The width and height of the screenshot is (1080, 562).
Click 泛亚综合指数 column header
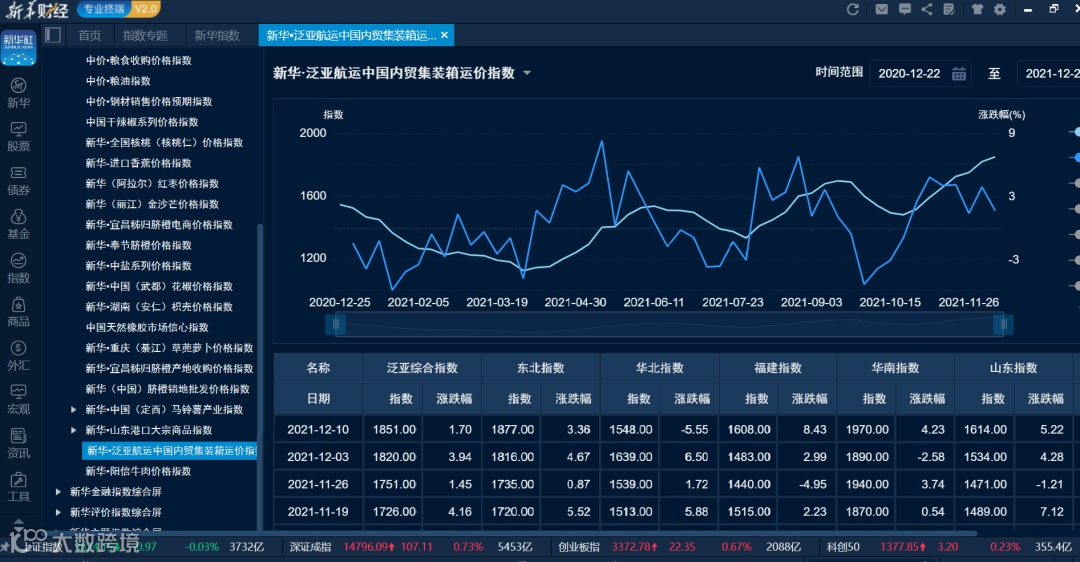point(422,368)
